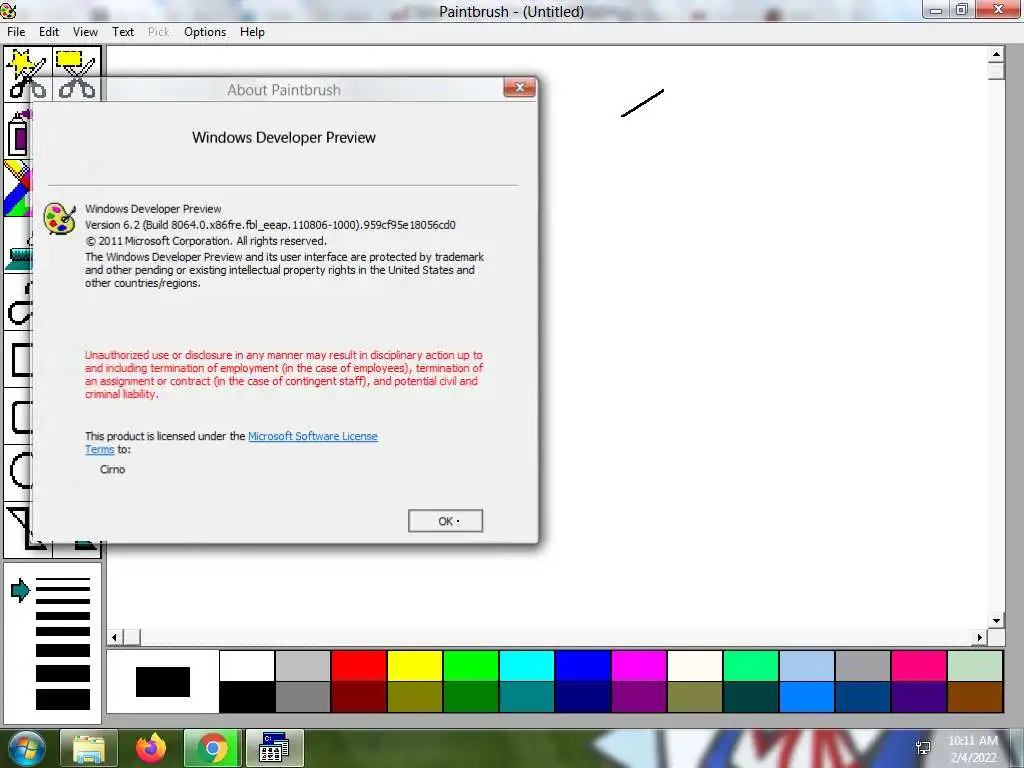Click the vertical scrollbar down arrow
The height and width of the screenshot is (768, 1024).
[996, 621]
